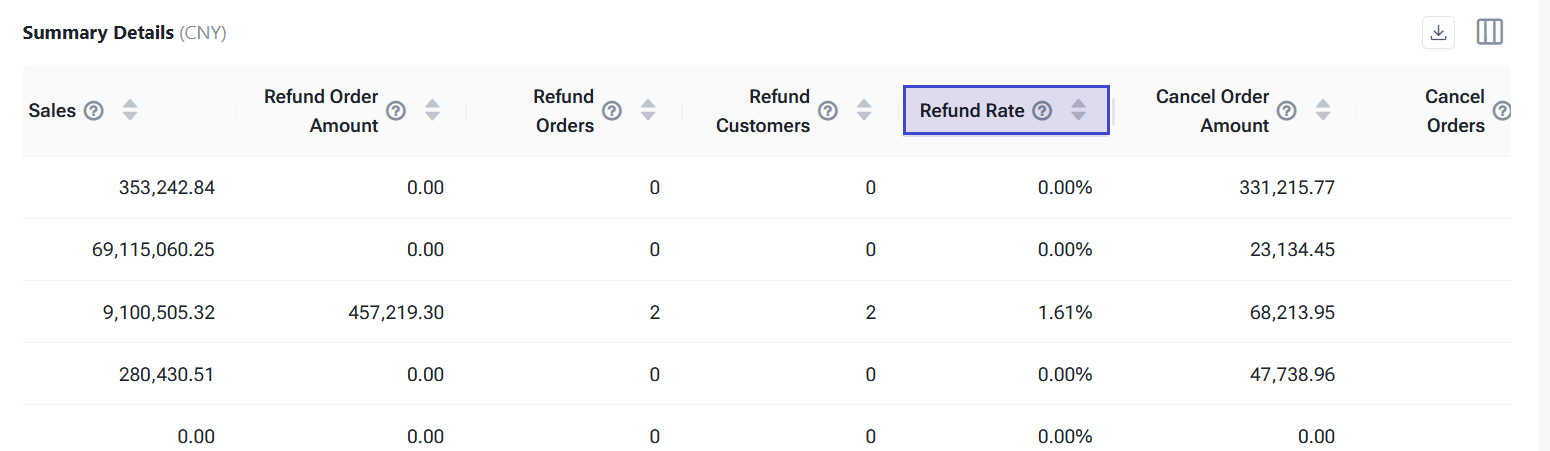Click help icon beside Refund Rate

coord(1042,111)
